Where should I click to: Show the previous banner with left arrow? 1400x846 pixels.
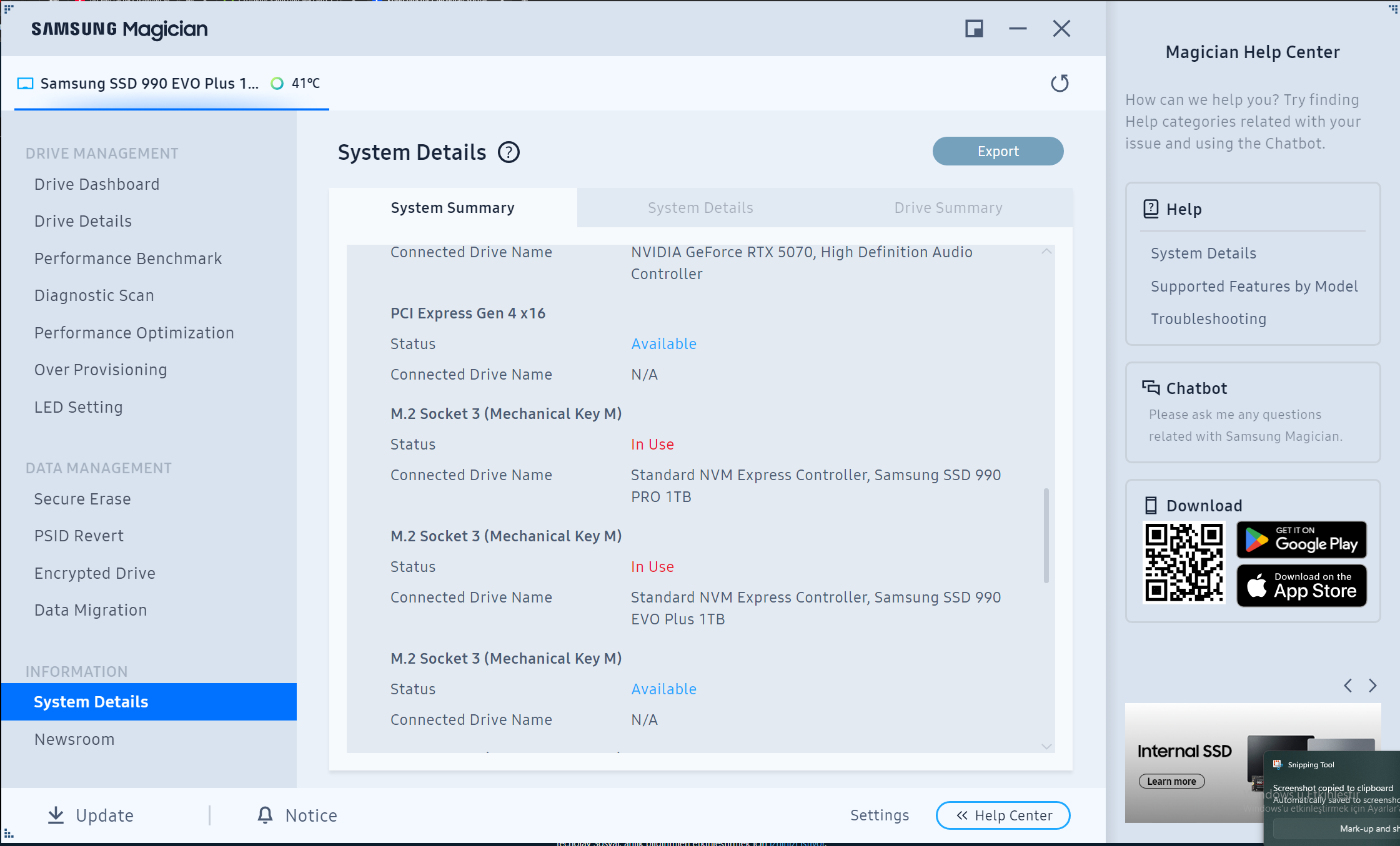pyautogui.click(x=1348, y=686)
